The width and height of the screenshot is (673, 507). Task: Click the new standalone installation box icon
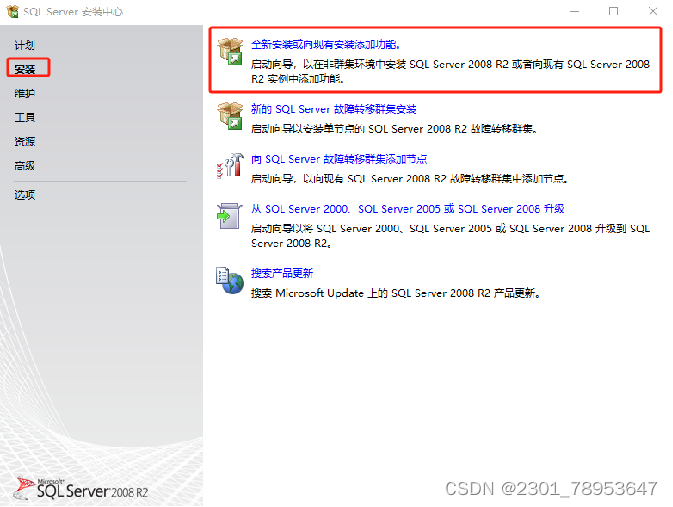click(x=230, y=52)
